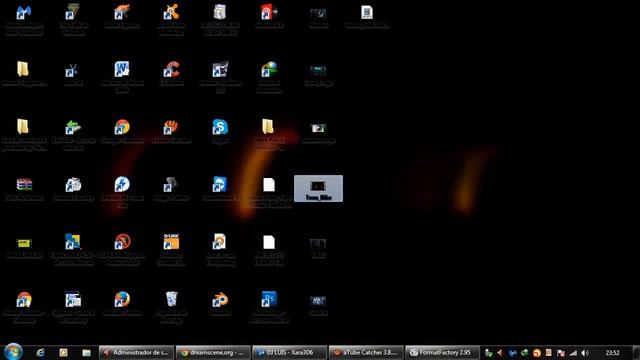The height and width of the screenshot is (360, 640).
Task: Click the 23:52 taskbar clock
Action: tap(612, 353)
